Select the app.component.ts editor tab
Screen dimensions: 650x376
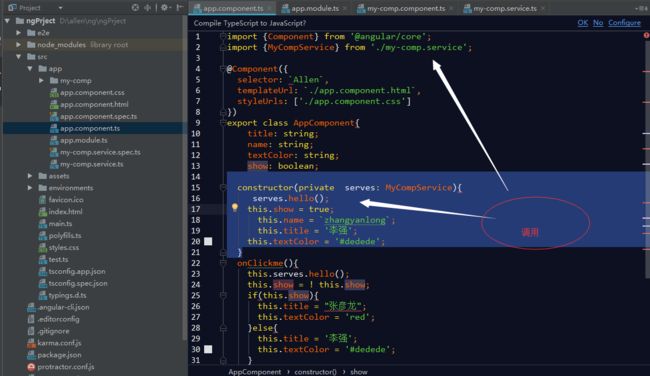tap(233, 8)
